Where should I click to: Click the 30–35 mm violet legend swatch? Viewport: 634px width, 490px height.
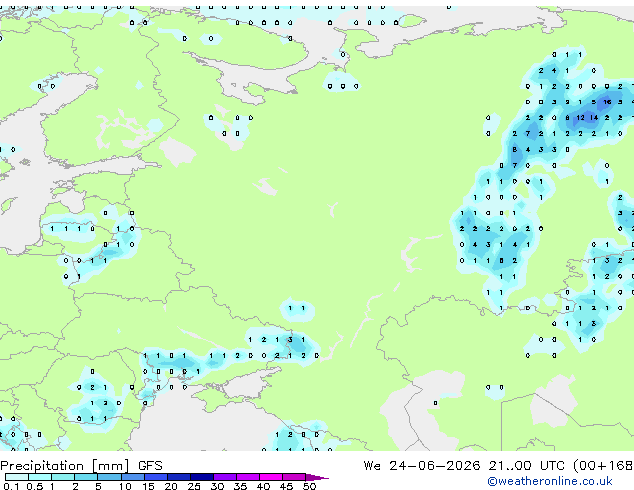coord(225,477)
